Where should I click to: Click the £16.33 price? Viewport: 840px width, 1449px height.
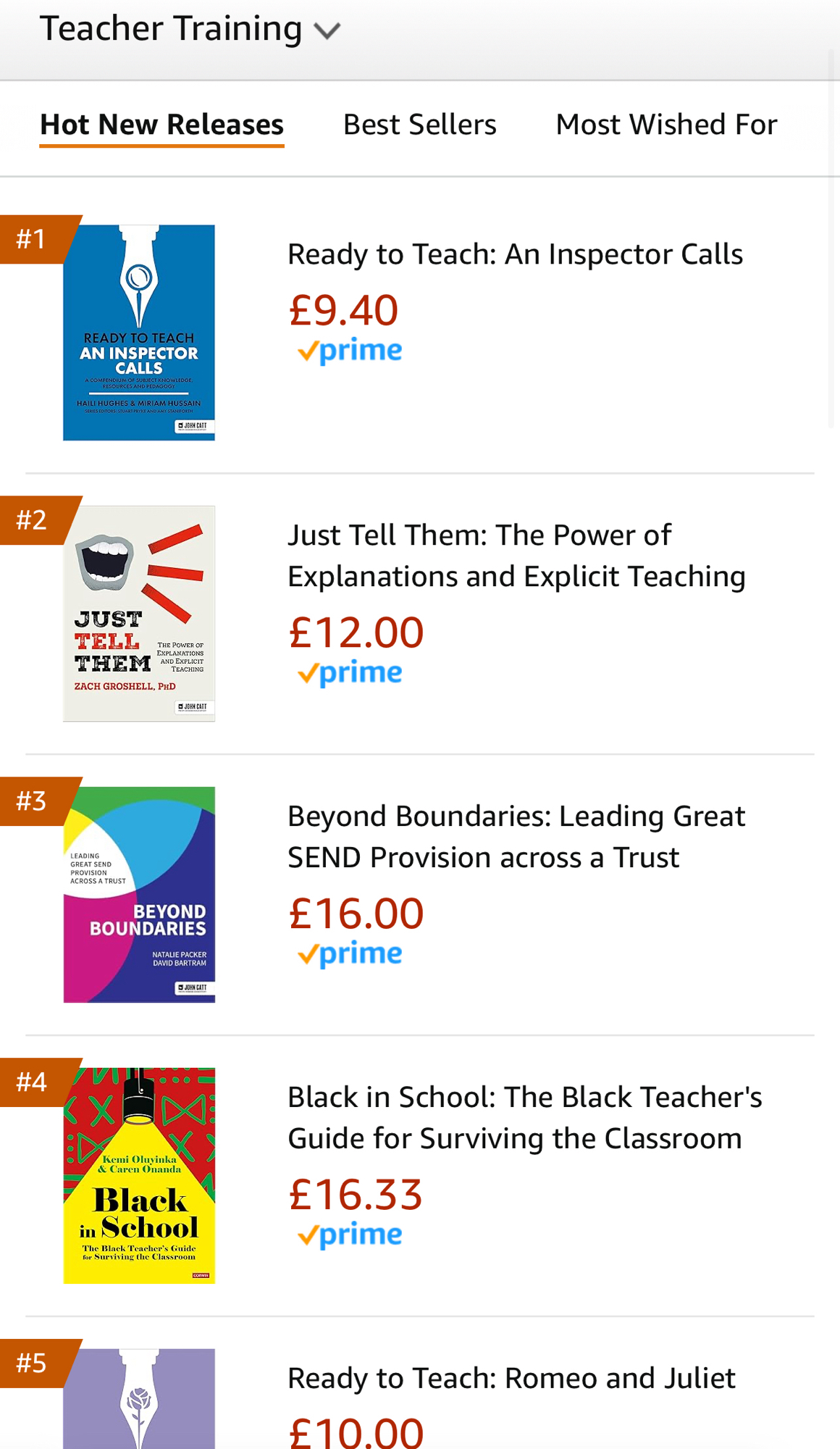click(355, 1195)
